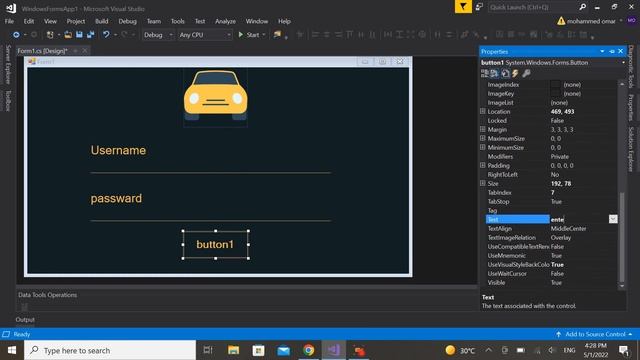This screenshot has width=640, height=360.
Task: Show Events via the lightning bolt icon
Action: pyautogui.click(x=516, y=73)
